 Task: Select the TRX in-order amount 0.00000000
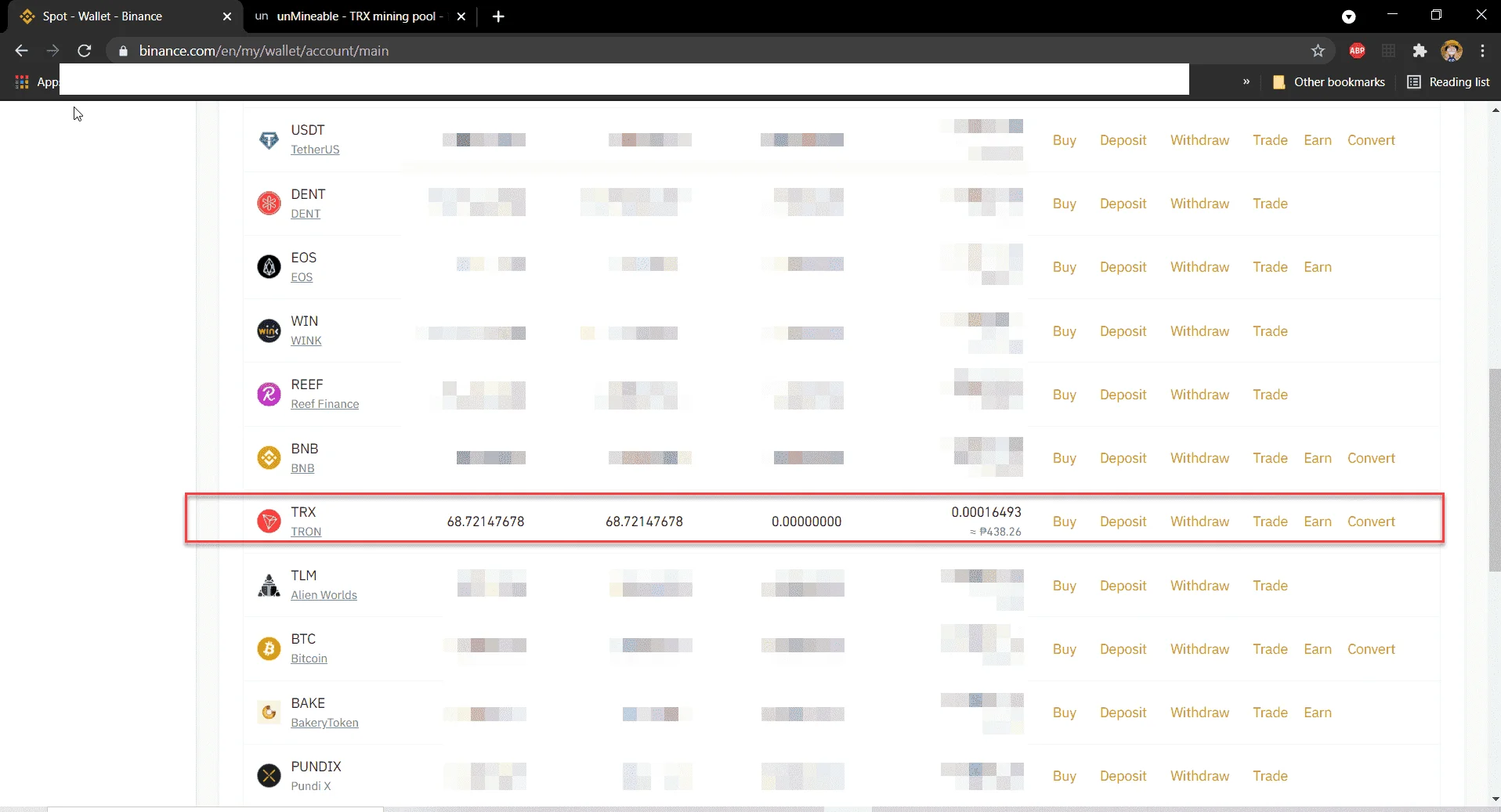(806, 521)
